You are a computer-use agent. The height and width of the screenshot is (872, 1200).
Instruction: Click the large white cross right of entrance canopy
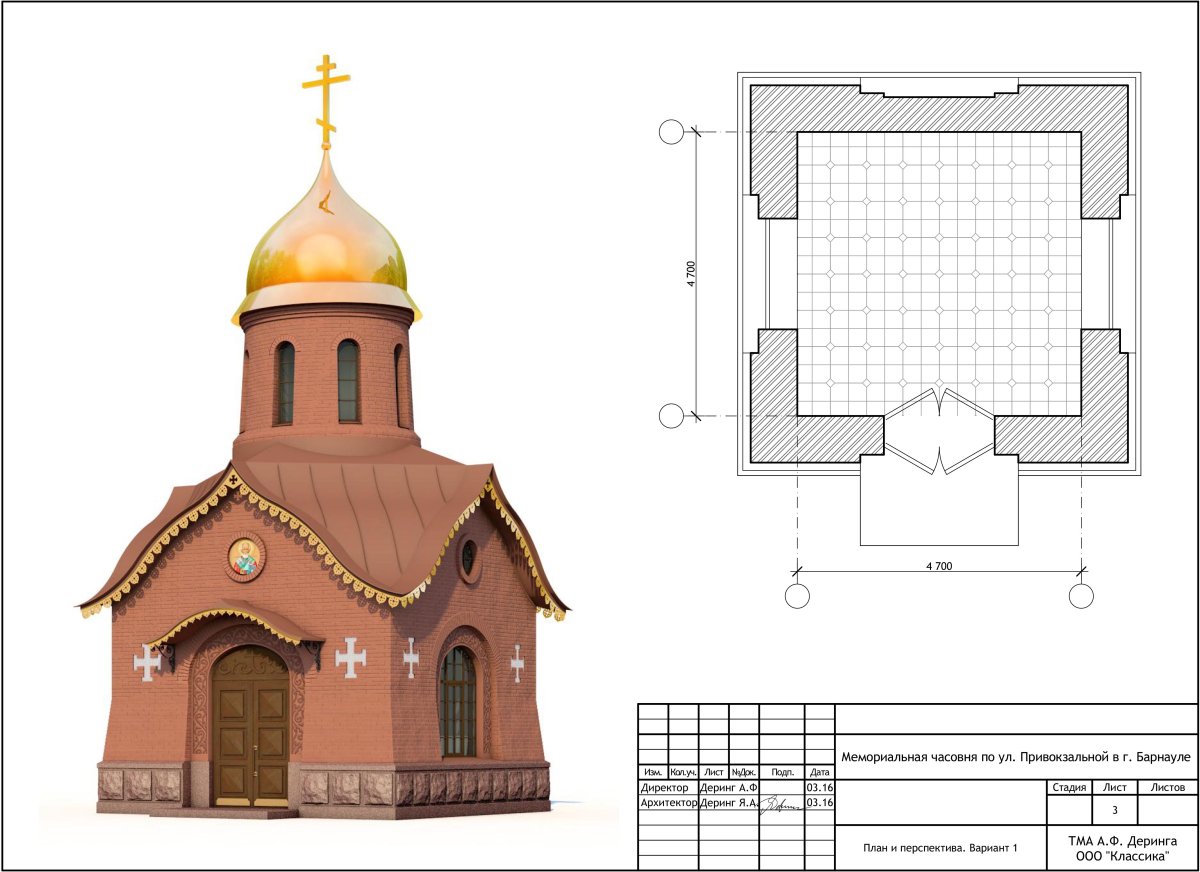point(350,657)
